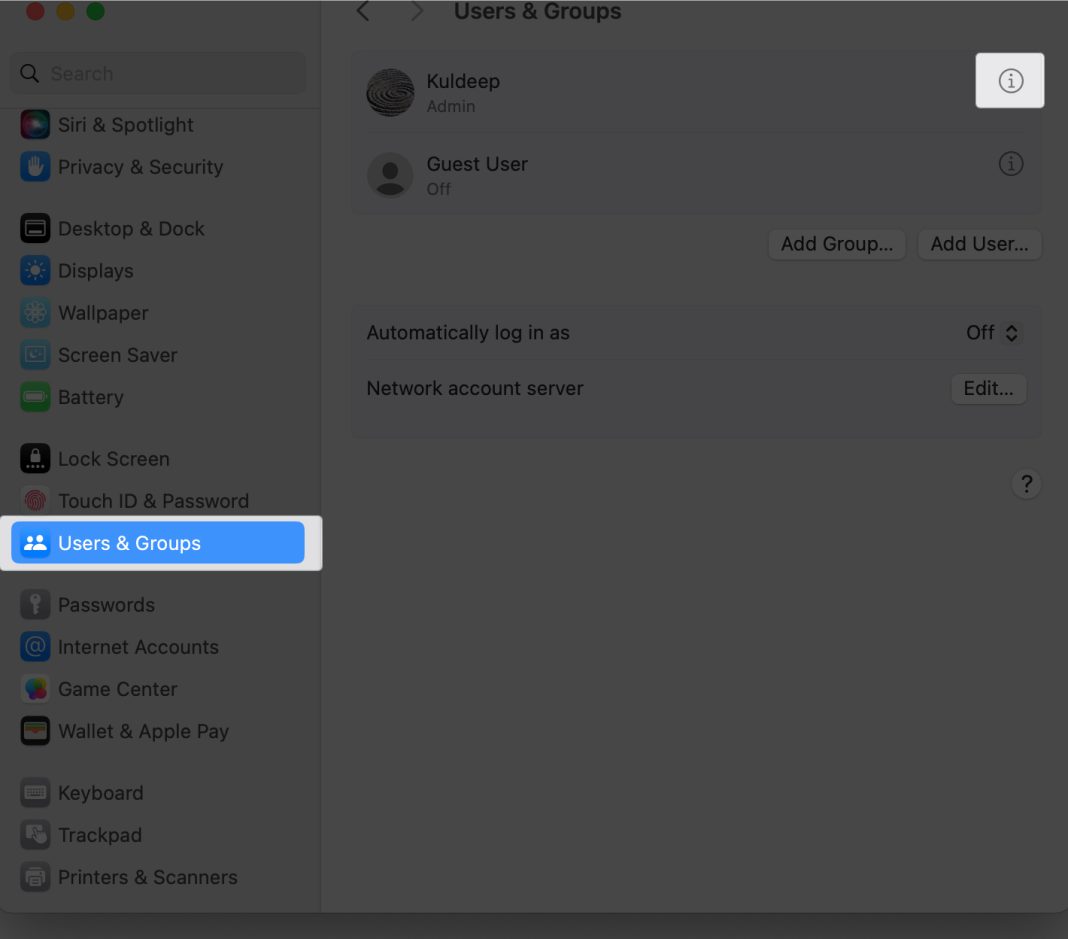1068x939 pixels.
Task: Open Touch ID & Password settings
Action: tap(152, 501)
